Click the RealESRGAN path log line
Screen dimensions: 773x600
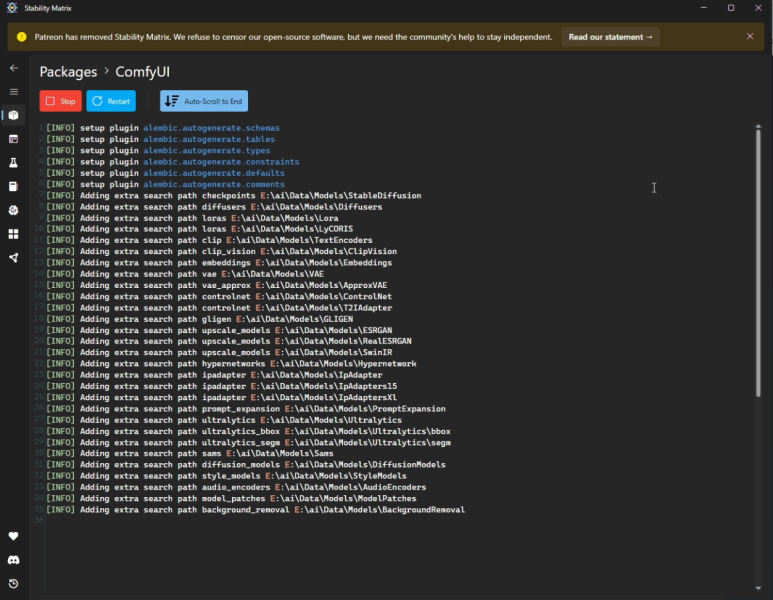pyautogui.click(x=229, y=341)
